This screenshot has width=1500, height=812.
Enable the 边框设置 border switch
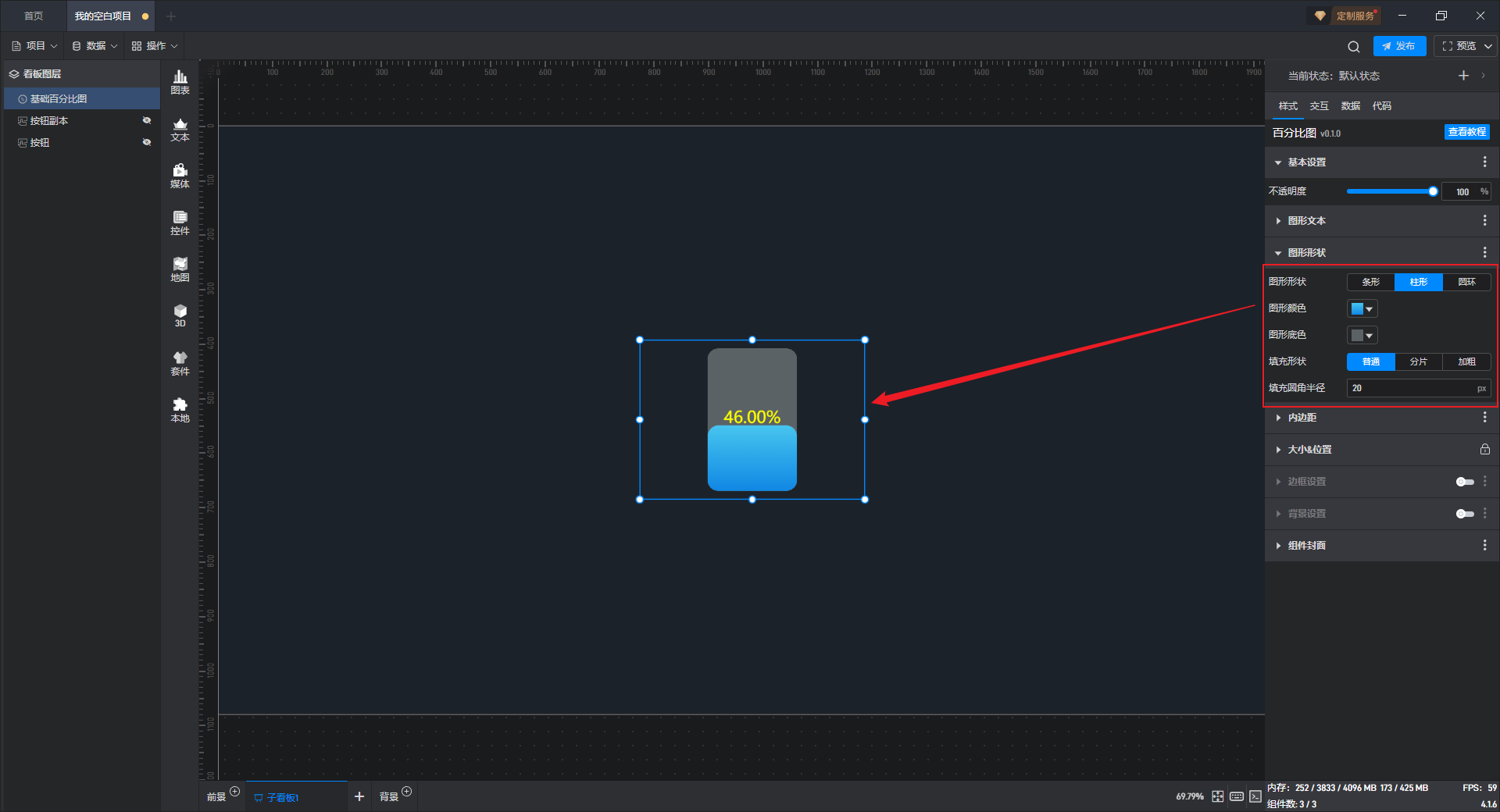(x=1465, y=482)
